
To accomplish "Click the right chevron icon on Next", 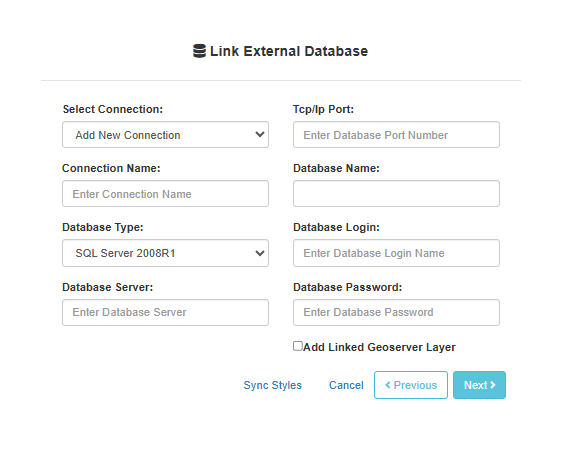I will pos(493,385).
